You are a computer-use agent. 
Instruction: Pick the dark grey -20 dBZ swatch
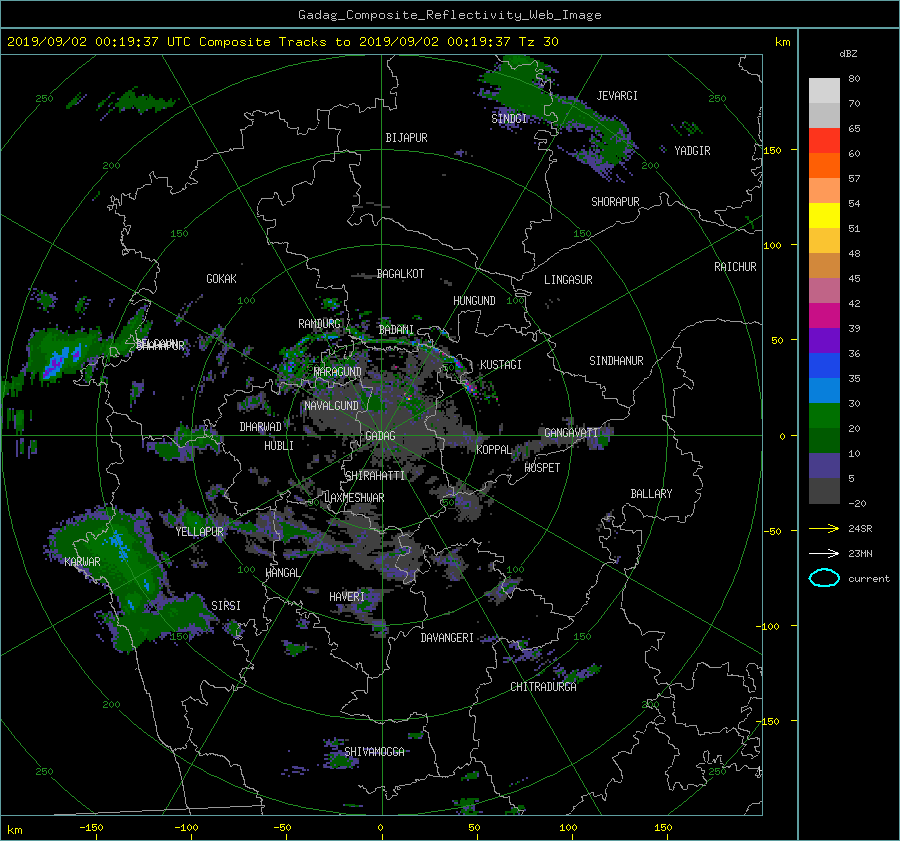[x=824, y=490]
